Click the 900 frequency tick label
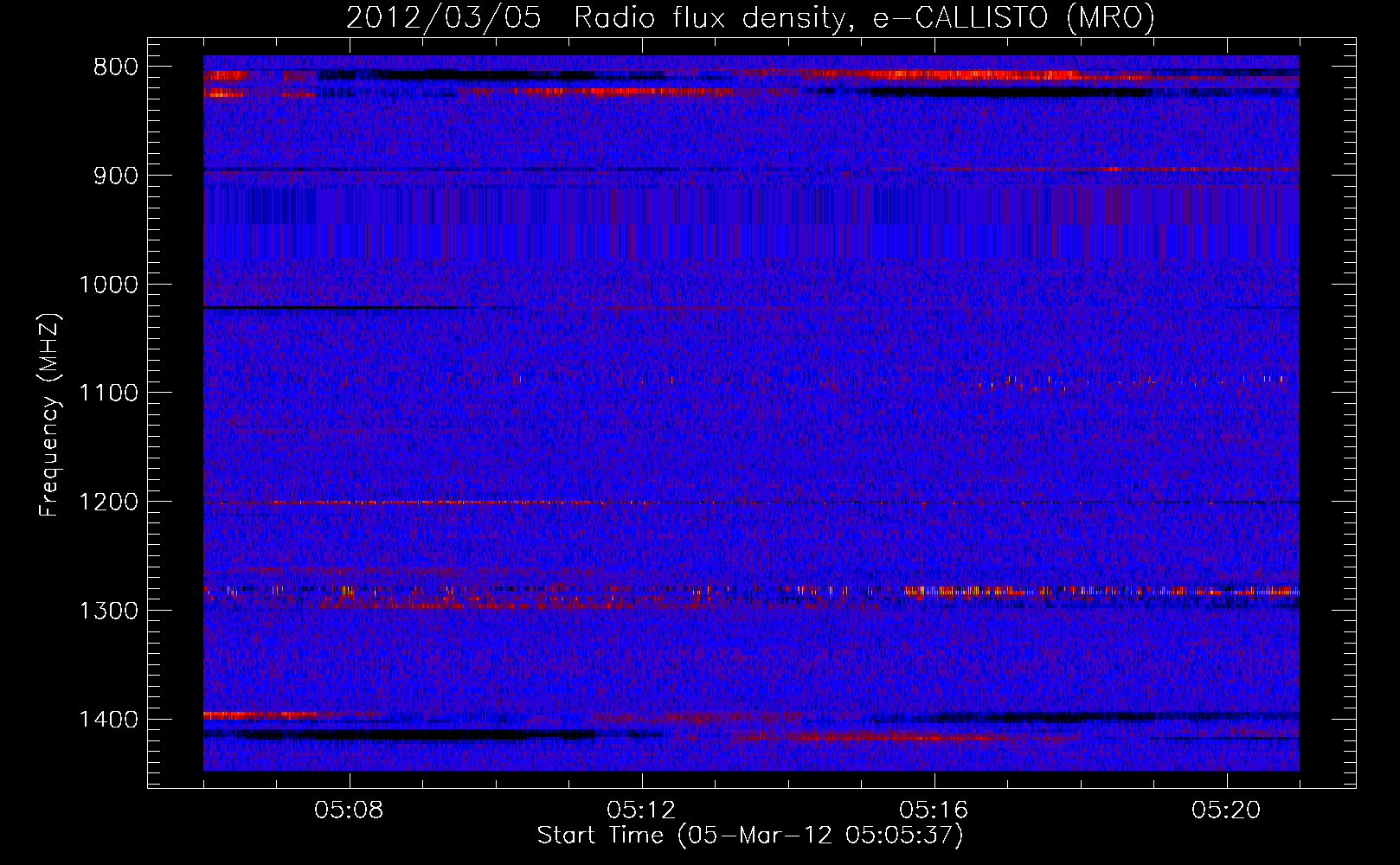Screen dimensions: 1400x865 115,176
